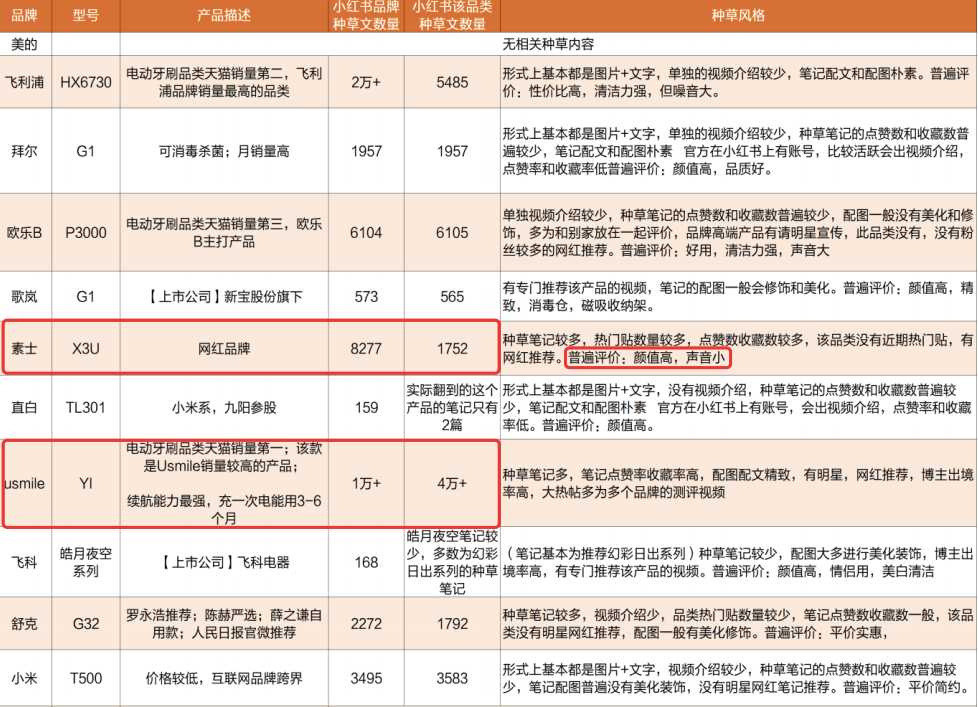This screenshot has width=978, height=707.
Task: Select model cell P3000
Action: 86,233
